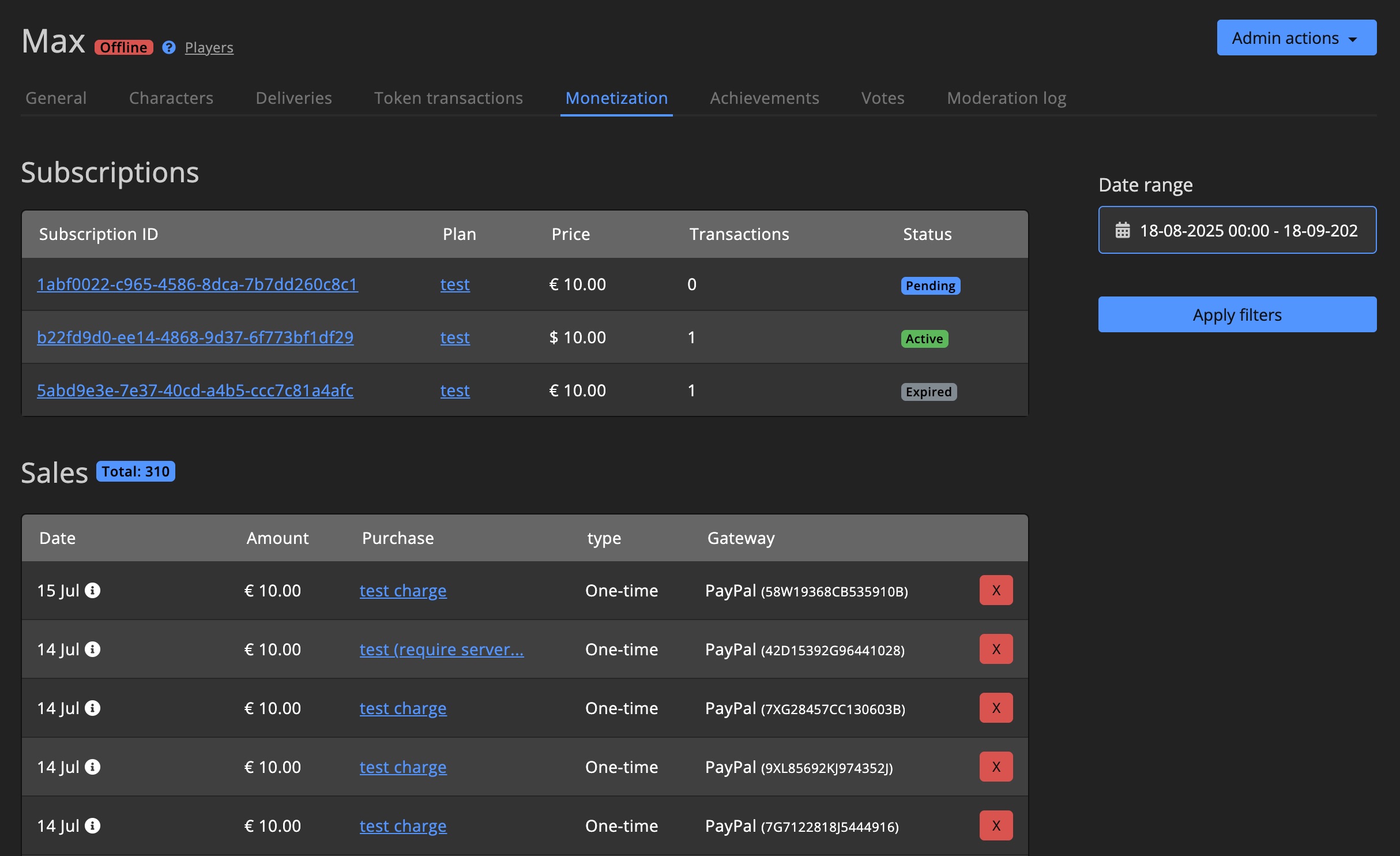Switch to the Token transactions tab
Viewport: 1400px width, 856px height.
pos(448,97)
